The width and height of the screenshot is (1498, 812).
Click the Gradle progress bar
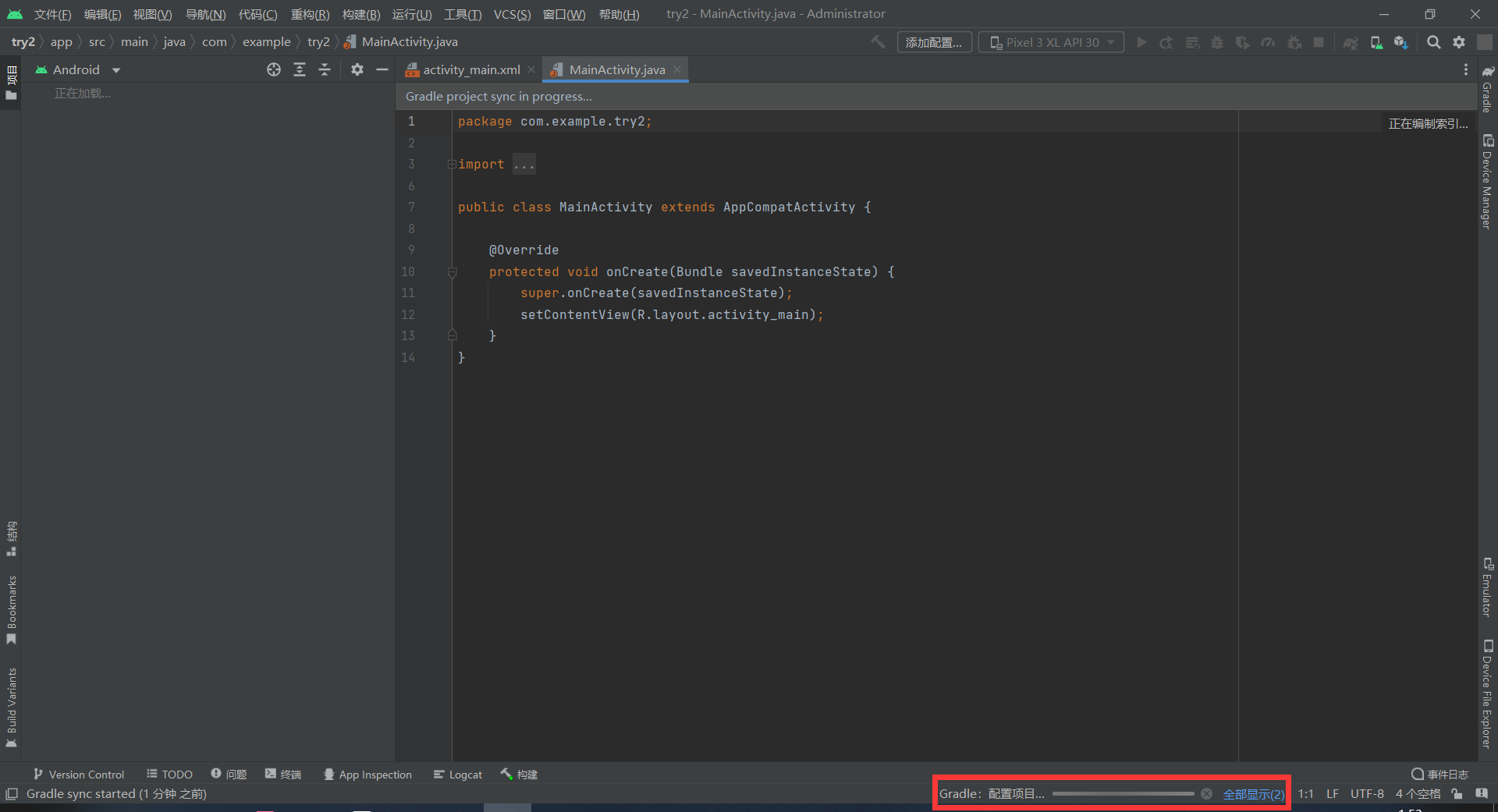(x=1123, y=793)
